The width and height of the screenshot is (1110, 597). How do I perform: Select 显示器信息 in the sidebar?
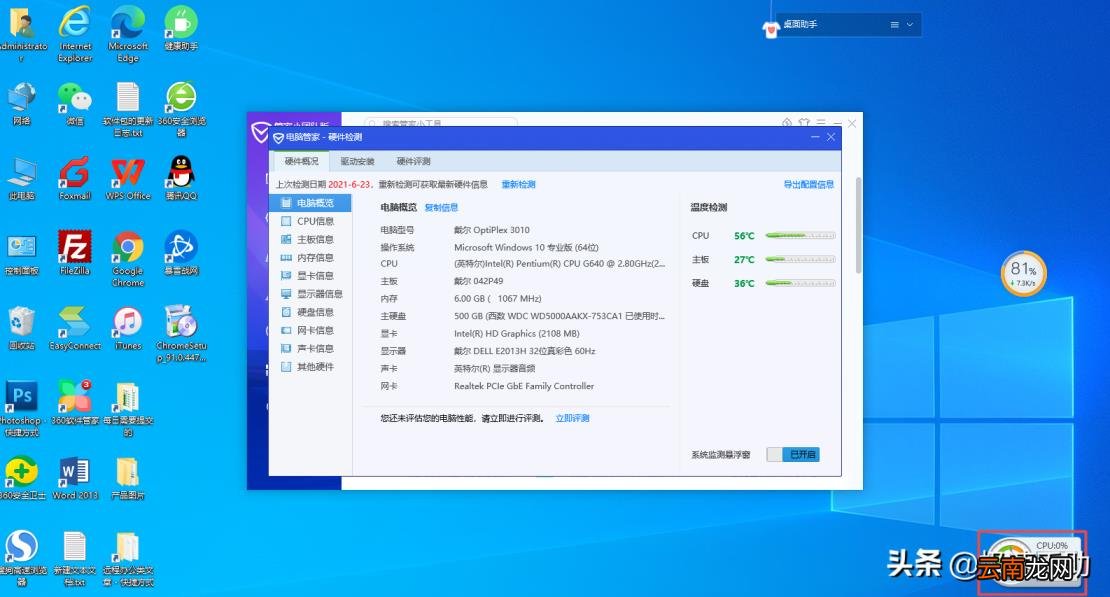310,294
